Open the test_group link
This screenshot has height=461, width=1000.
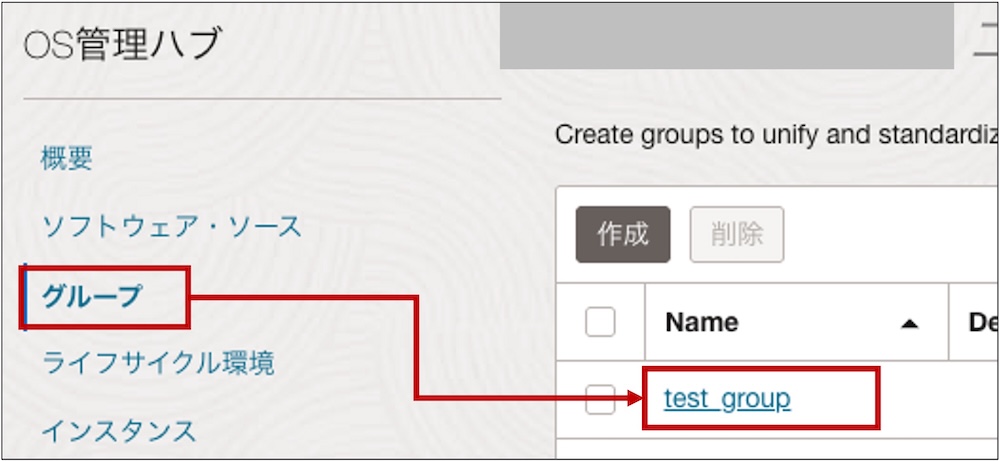727,399
